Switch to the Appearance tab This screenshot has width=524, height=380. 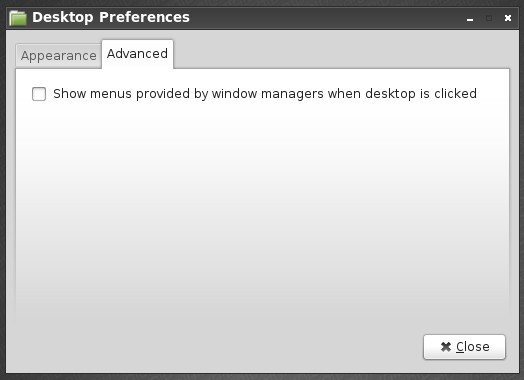[59, 56]
